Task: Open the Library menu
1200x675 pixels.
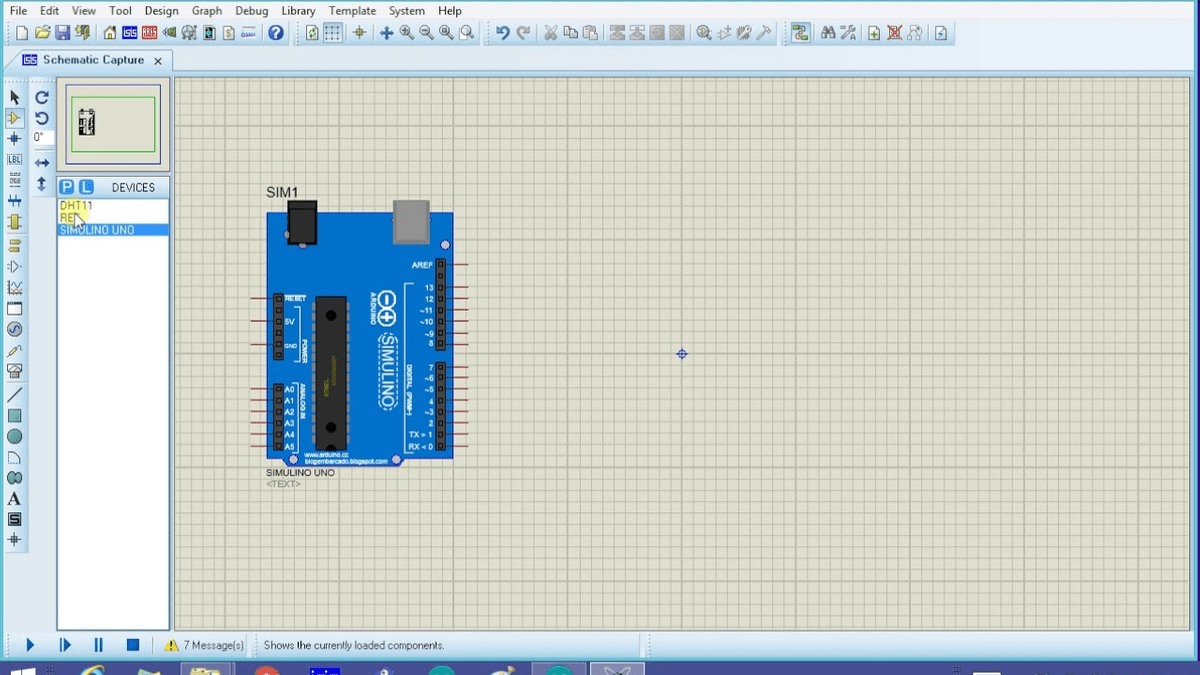Action: tap(298, 10)
